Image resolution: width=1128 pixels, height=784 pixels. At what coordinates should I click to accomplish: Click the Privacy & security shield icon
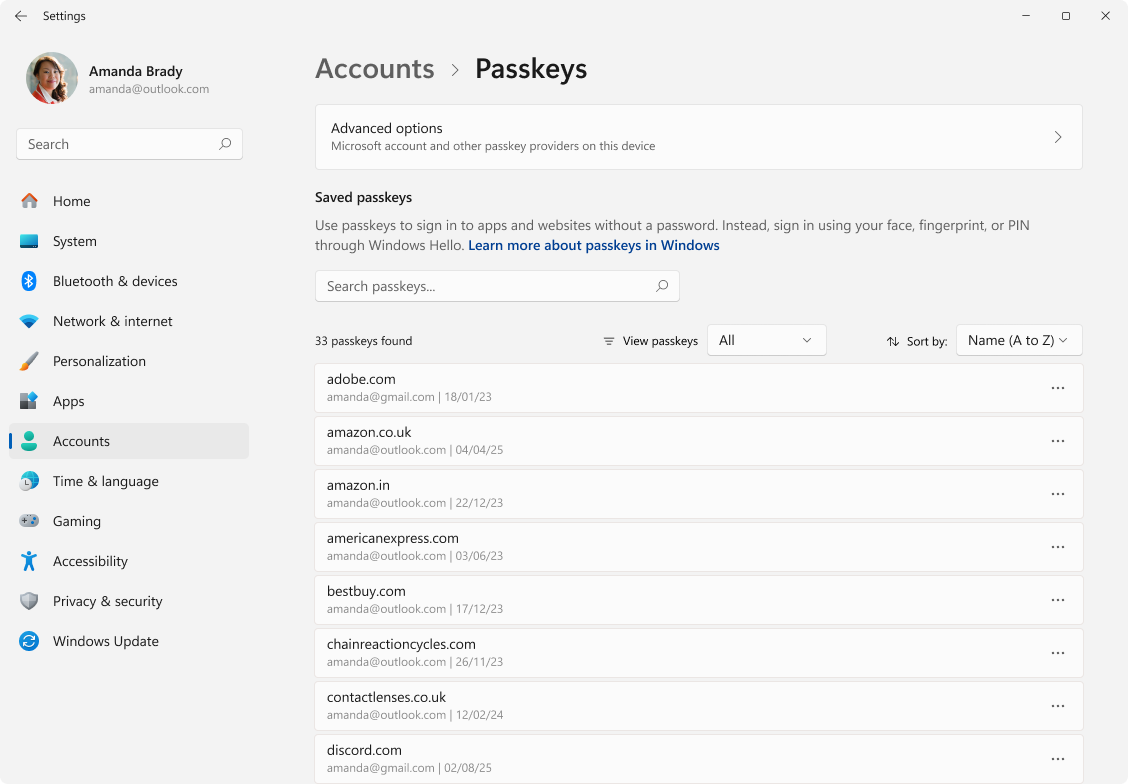(x=28, y=601)
